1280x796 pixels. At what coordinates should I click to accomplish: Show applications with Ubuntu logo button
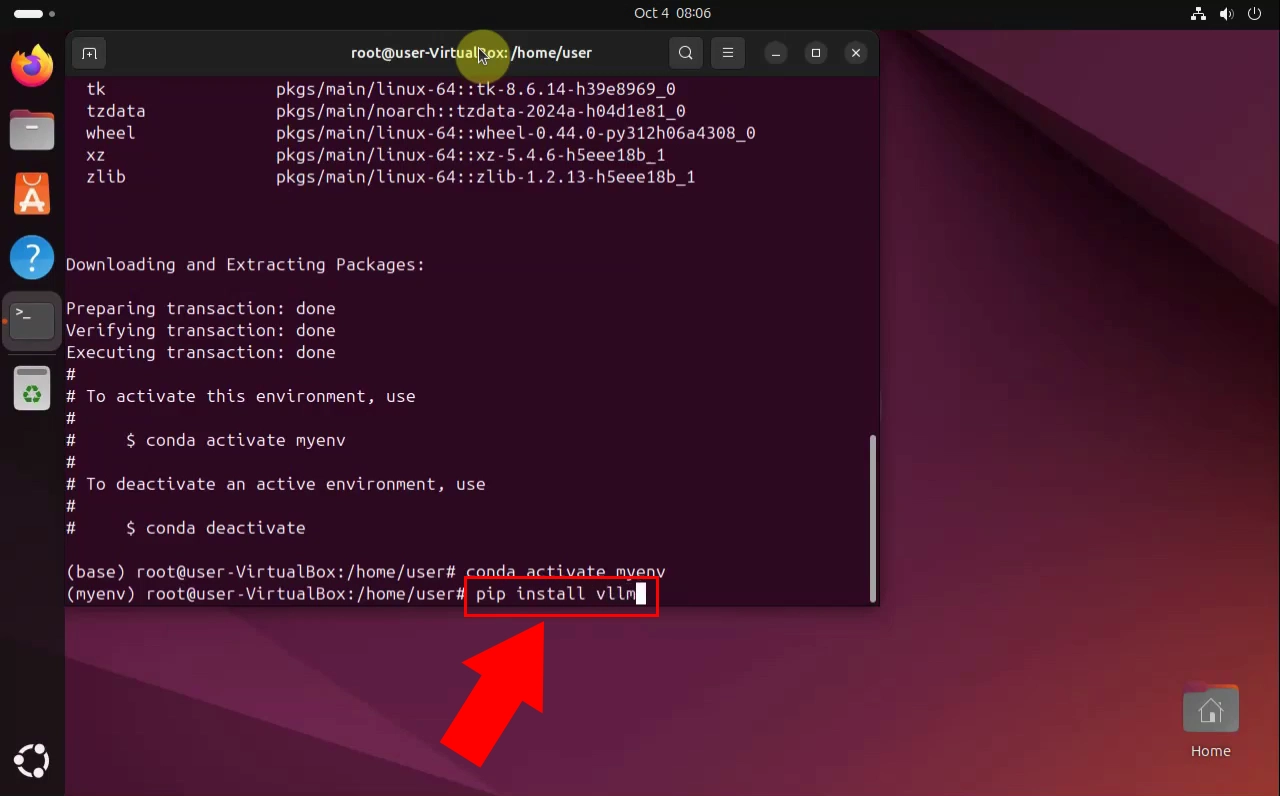point(32,761)
